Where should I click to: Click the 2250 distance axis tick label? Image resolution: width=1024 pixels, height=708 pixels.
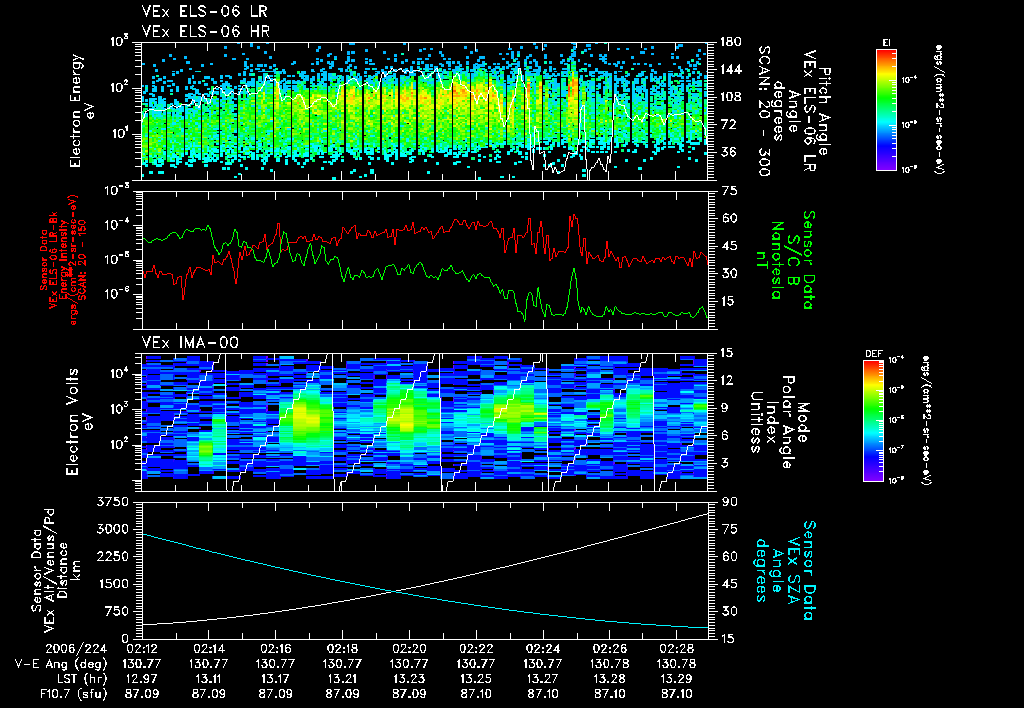coord(113,556)
